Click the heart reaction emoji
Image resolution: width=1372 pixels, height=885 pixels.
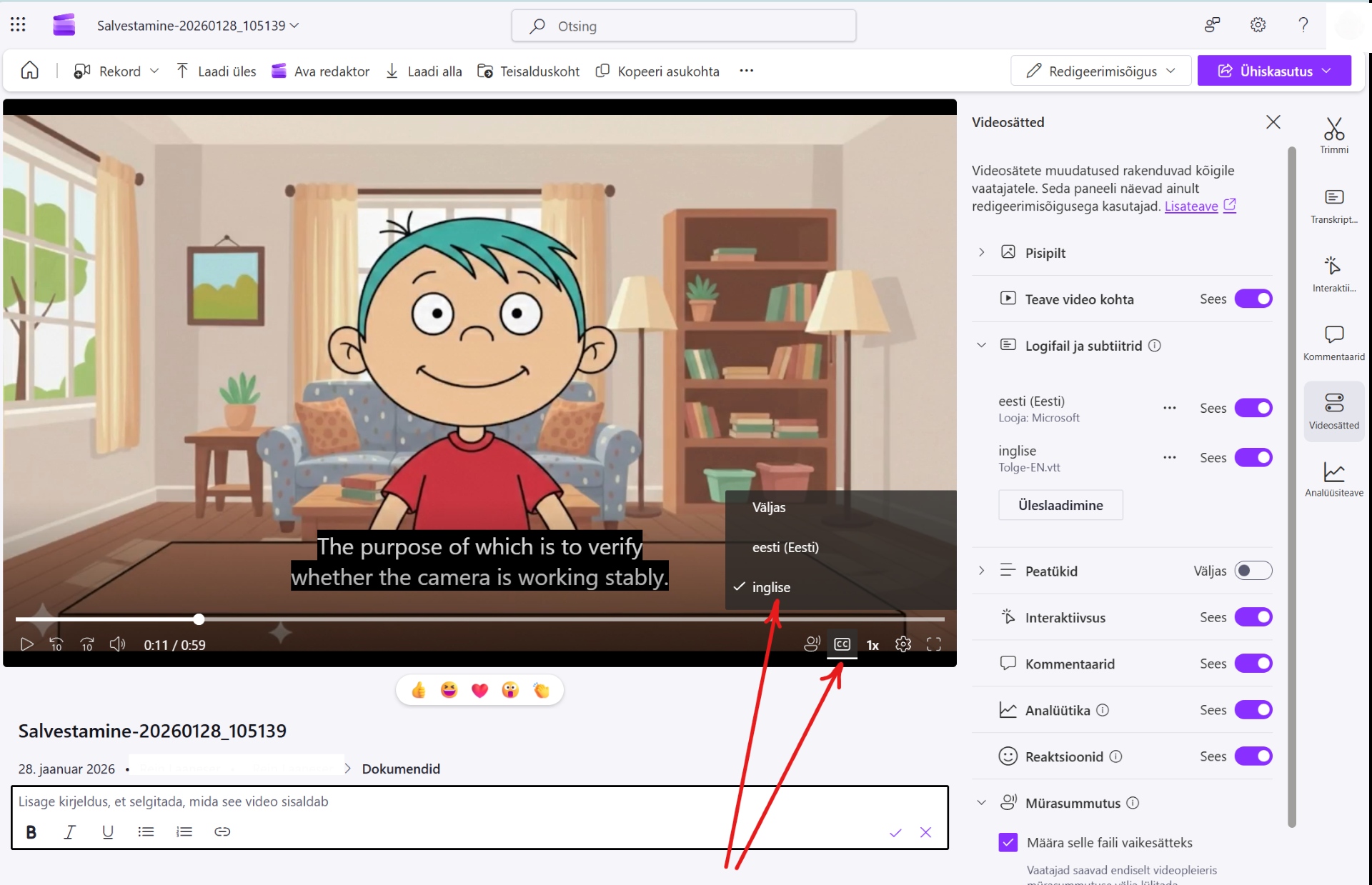(x=479, y=690)
